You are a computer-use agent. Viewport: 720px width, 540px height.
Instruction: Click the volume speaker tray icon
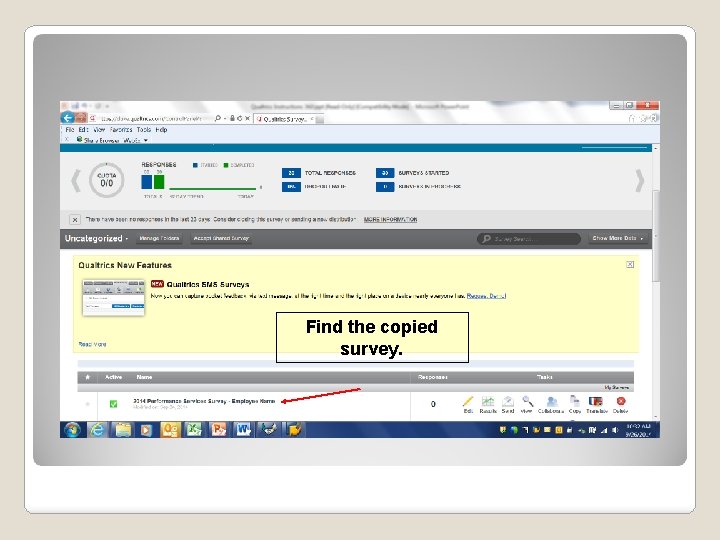click(615, 430)
